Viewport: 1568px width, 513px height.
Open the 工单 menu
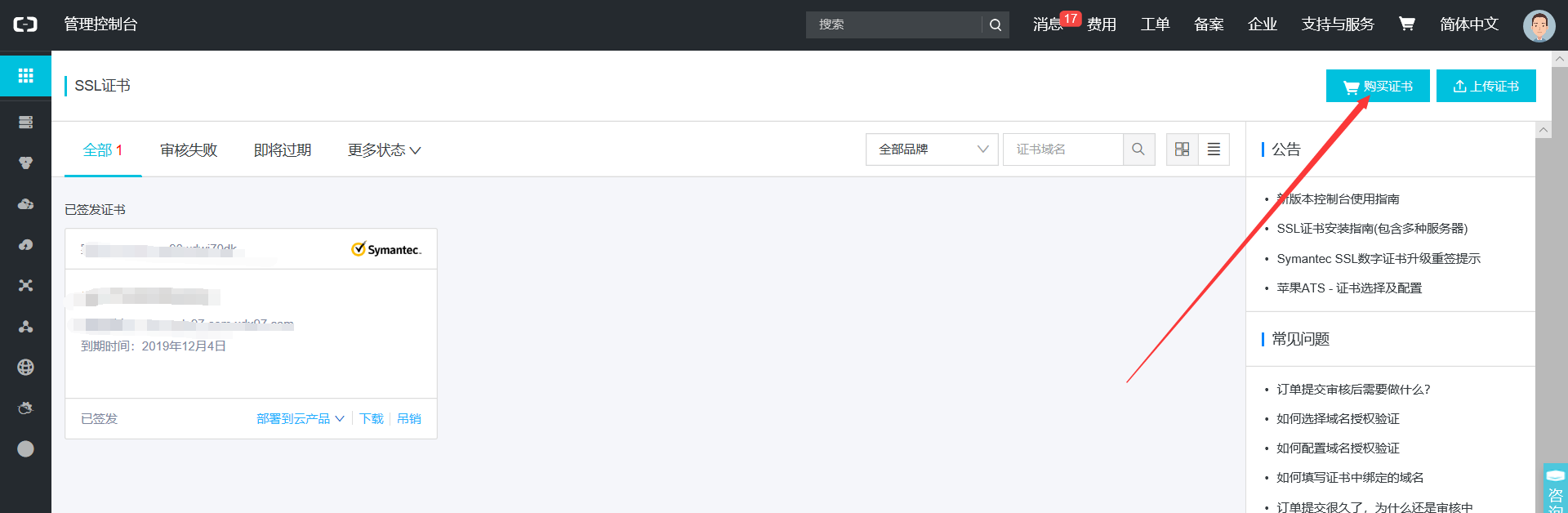[x=1155, y=25]
